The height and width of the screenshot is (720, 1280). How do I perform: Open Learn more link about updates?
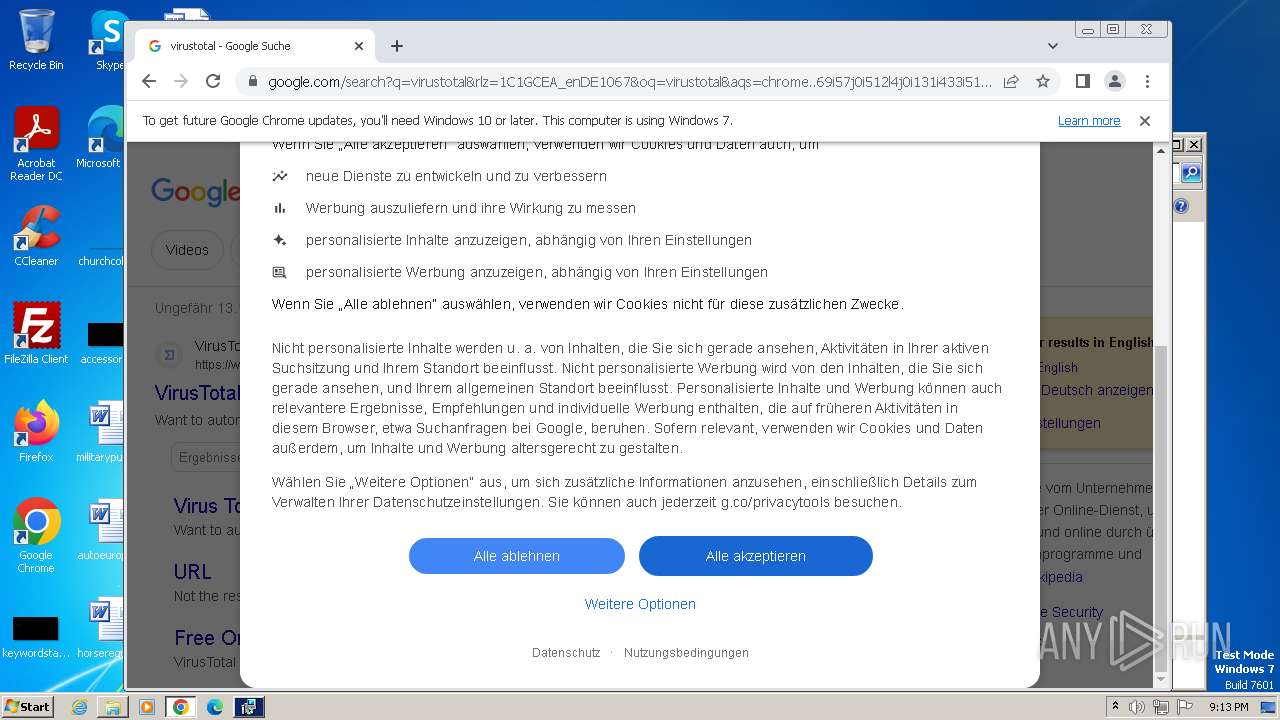(x=1089, y=121)
